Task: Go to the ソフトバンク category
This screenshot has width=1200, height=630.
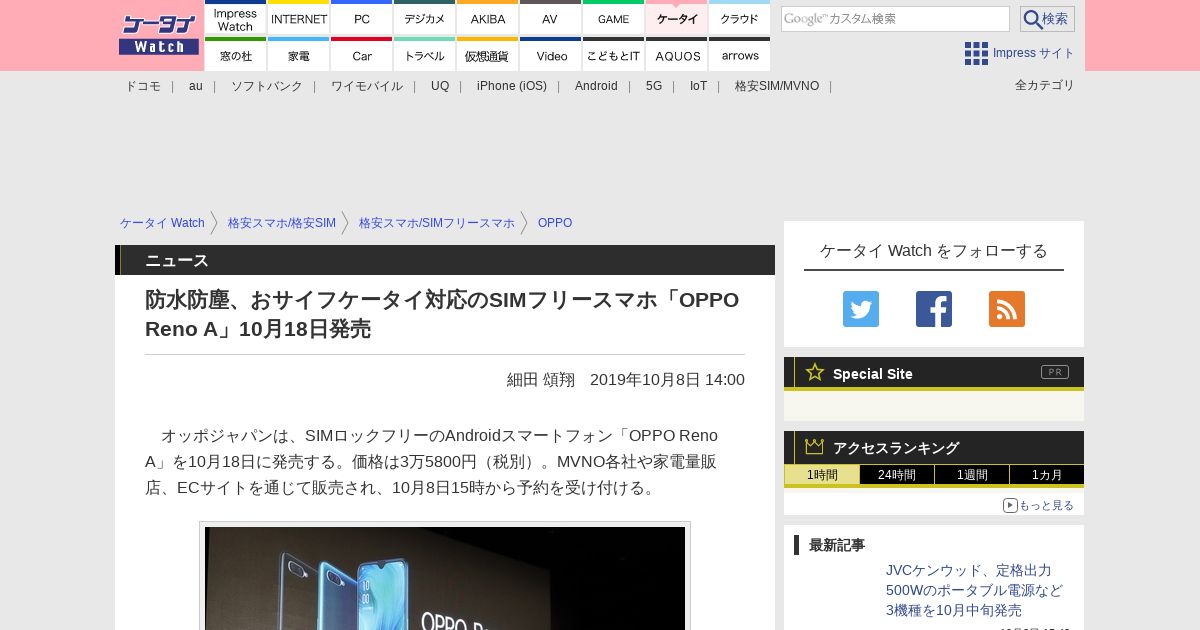Action: [x=267, y=86]
